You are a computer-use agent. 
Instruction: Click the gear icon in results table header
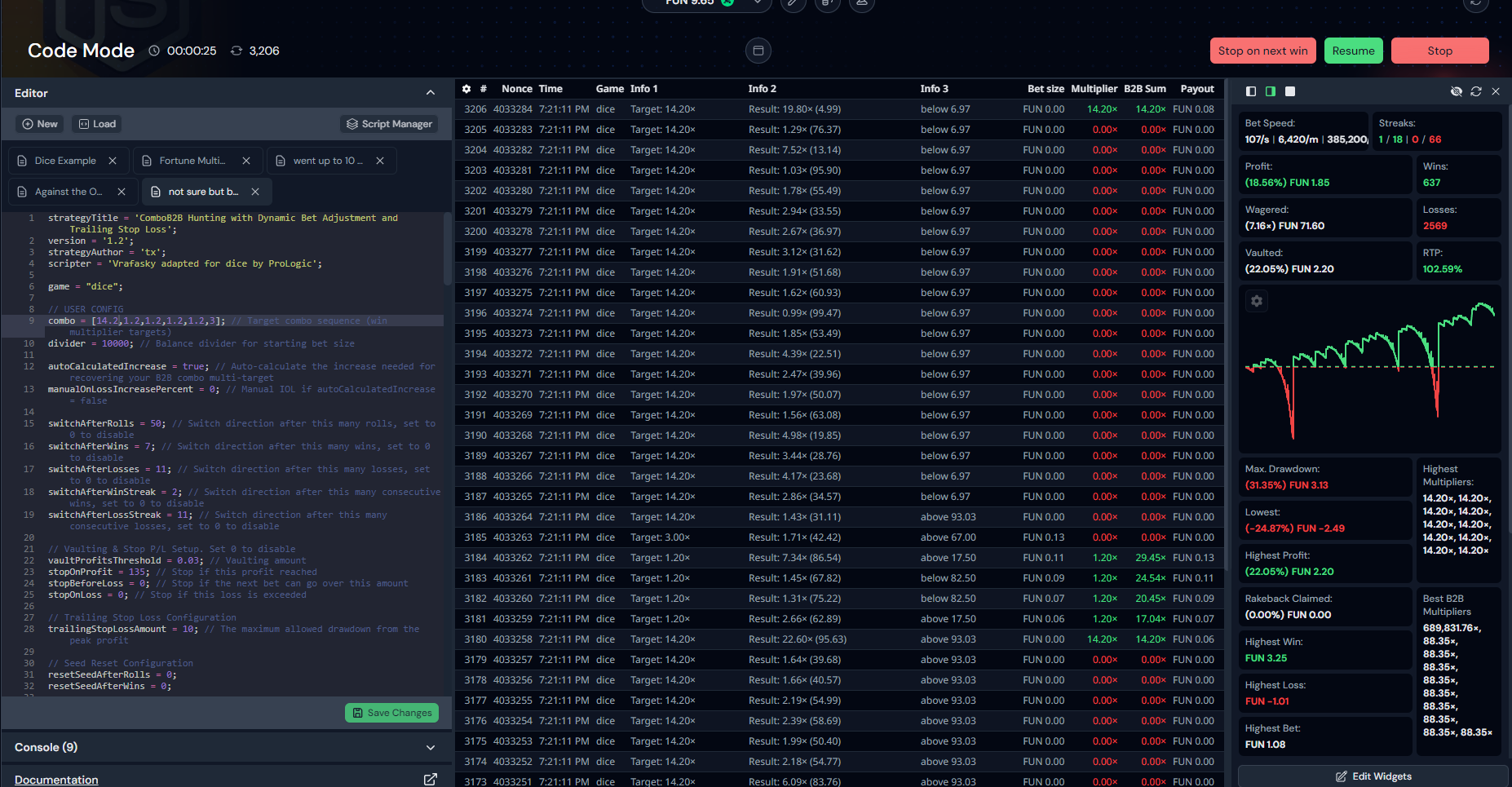[466, 89]
